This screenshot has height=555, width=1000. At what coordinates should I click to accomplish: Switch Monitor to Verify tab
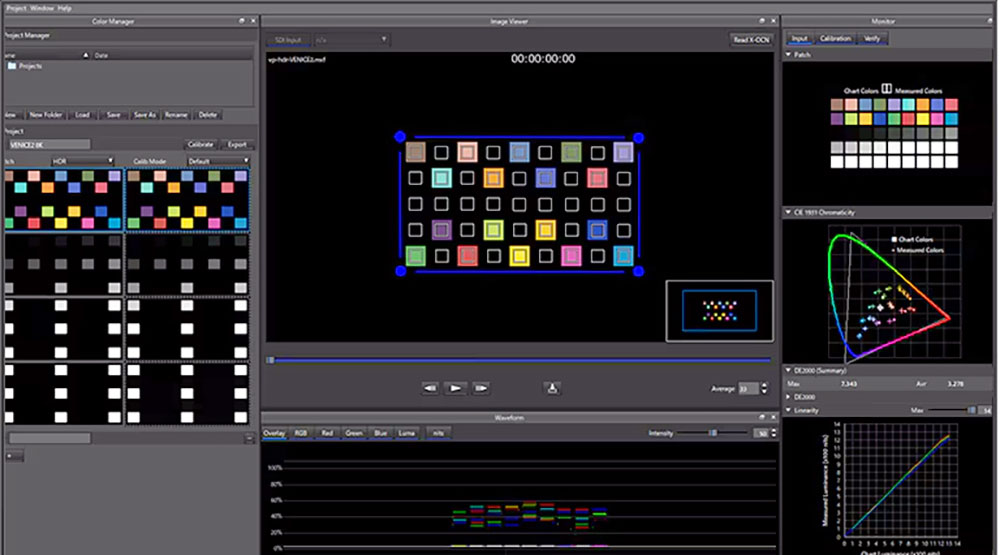[x=872, y=39]
